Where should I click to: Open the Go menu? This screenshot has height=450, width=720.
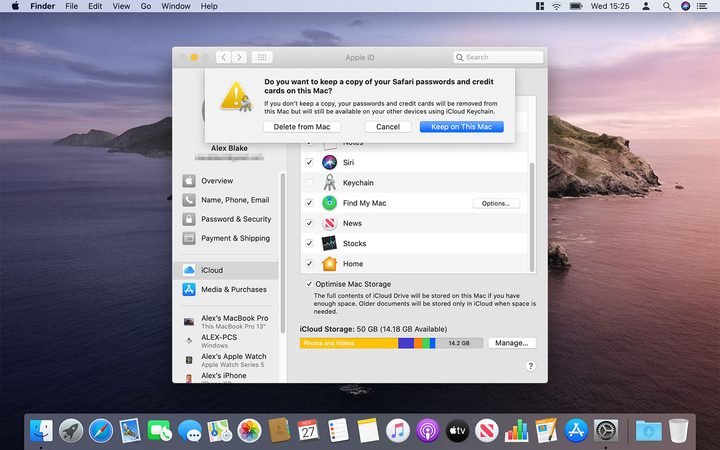146,6
